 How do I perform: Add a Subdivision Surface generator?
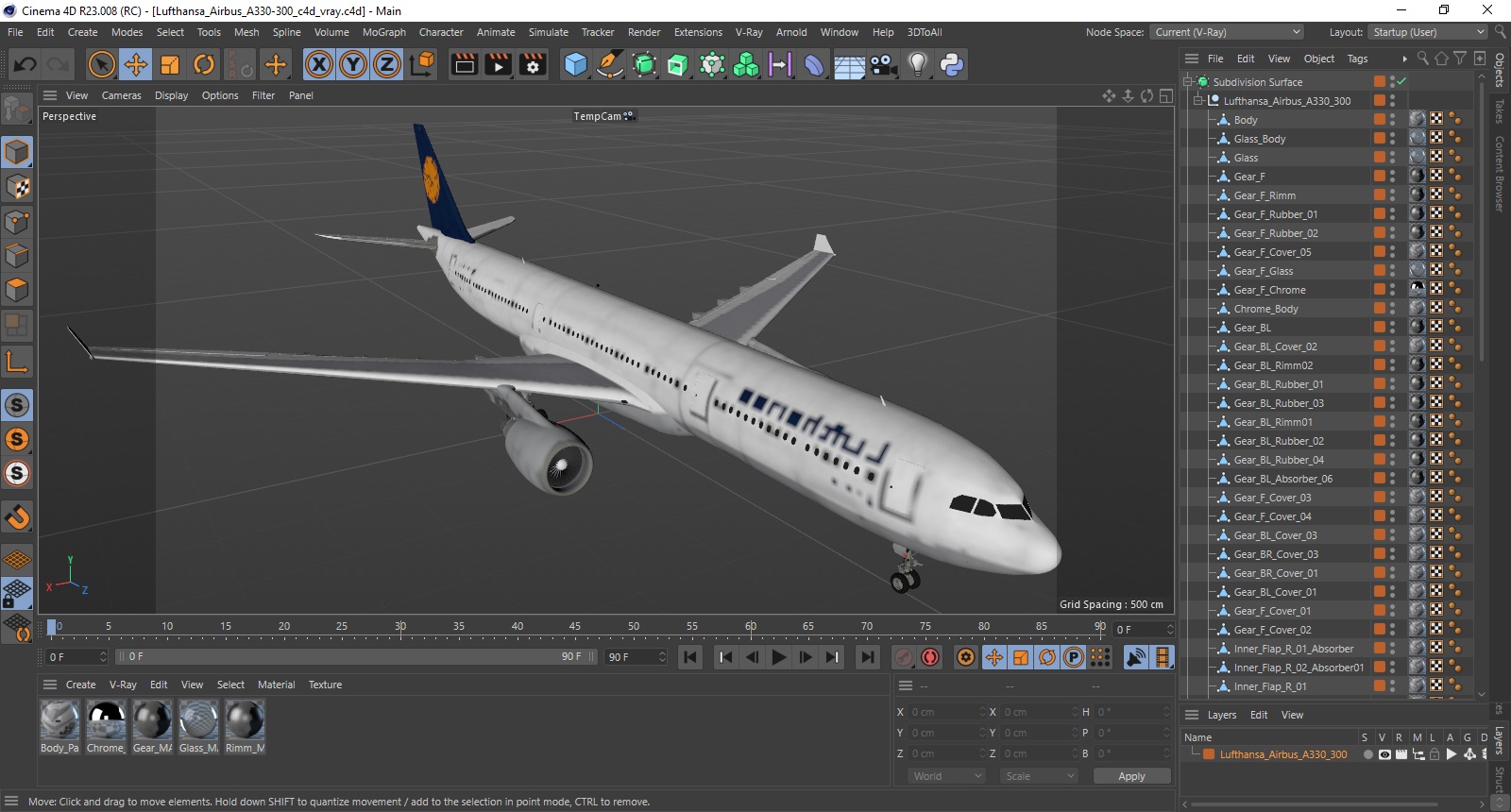[x=644, y=64]
